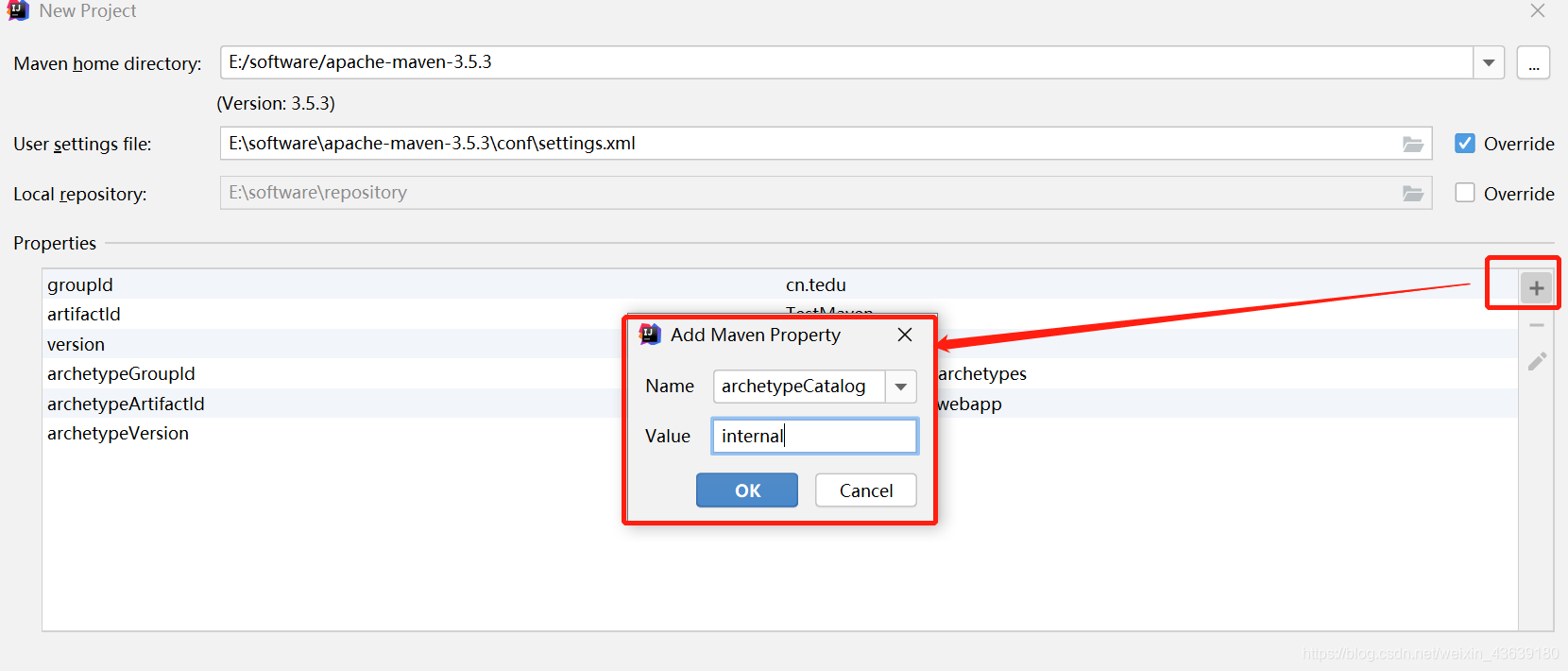This screenshot has height=671, width=1568.
Task: Expand the Maven home directory dropdown
Action: pyautogui.click(x=1489, y=63)
